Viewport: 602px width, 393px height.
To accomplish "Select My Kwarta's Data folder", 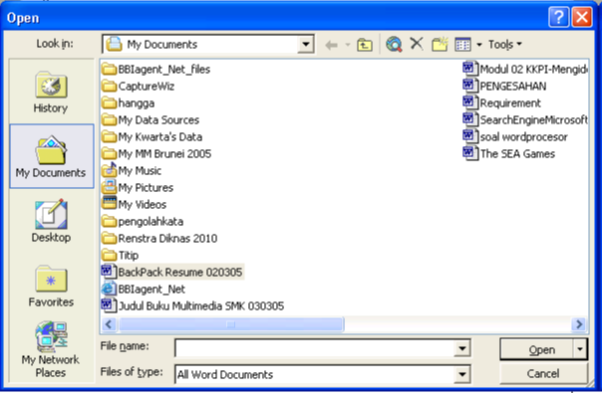I will tap(152, 137).
